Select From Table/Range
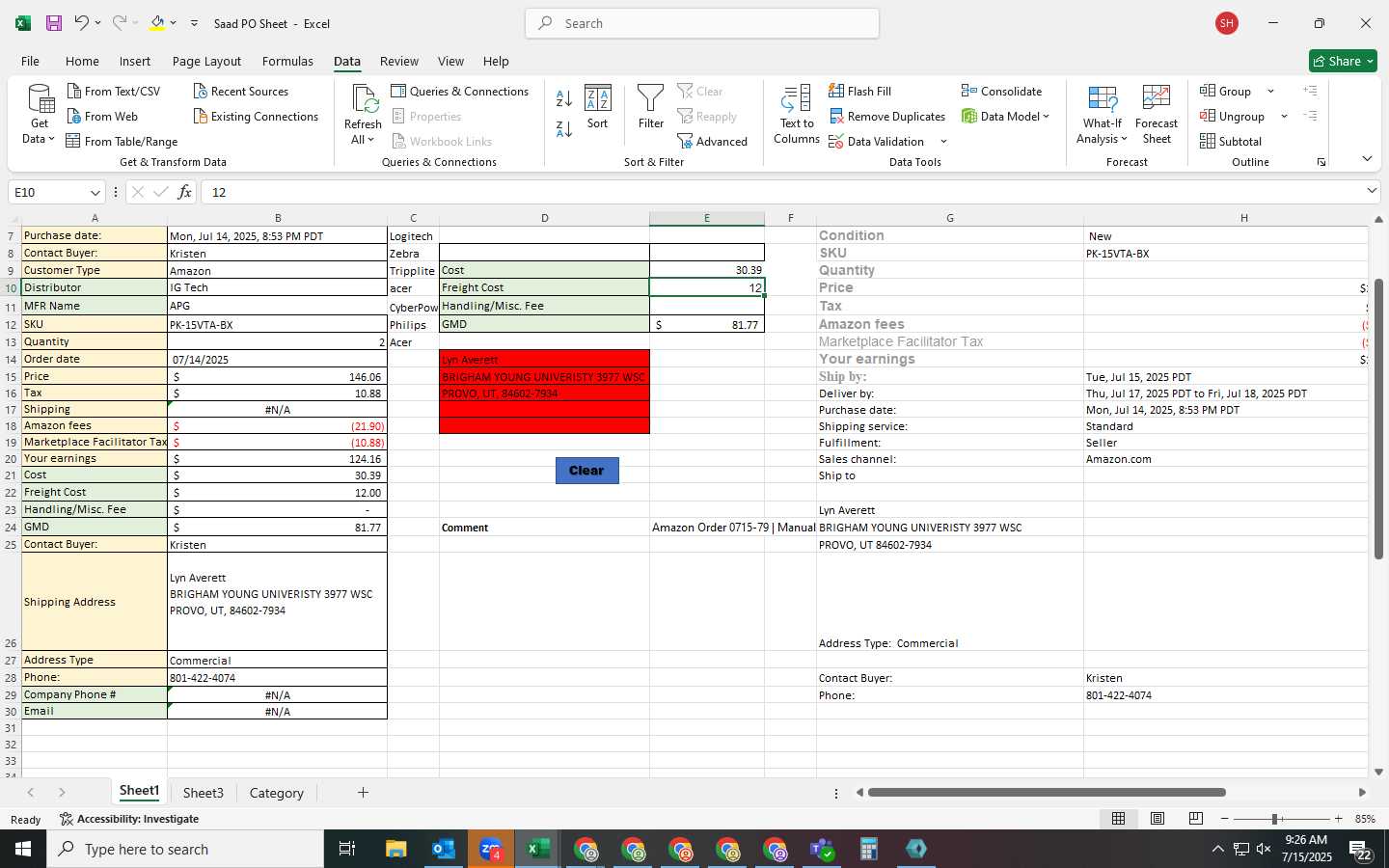 pyautogui.click(x=122, y=141)
